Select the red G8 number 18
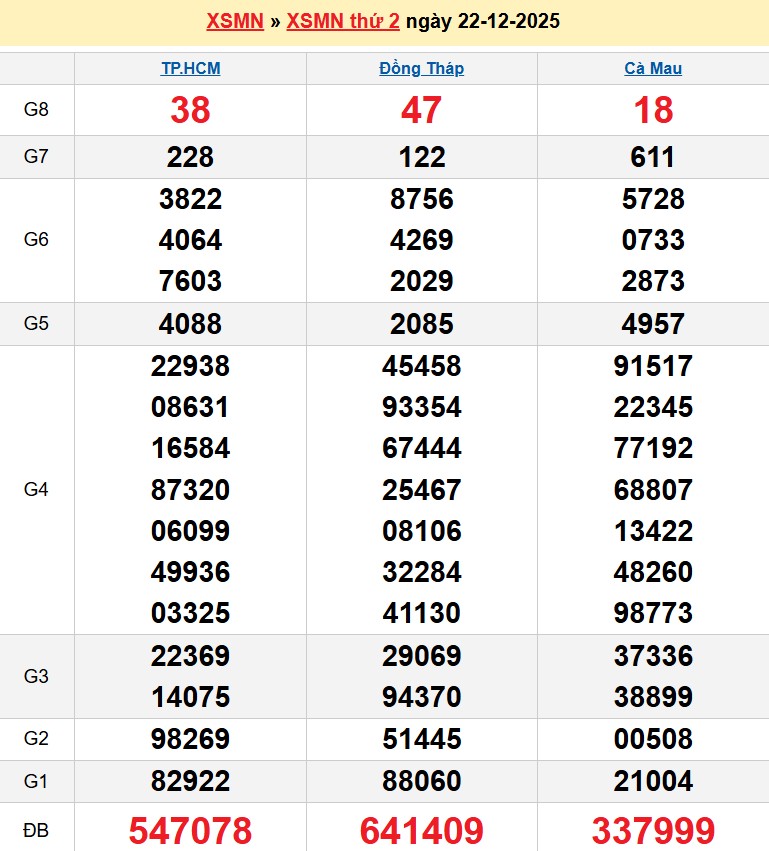This screenshot has height=851, width=769. [653, 110]
